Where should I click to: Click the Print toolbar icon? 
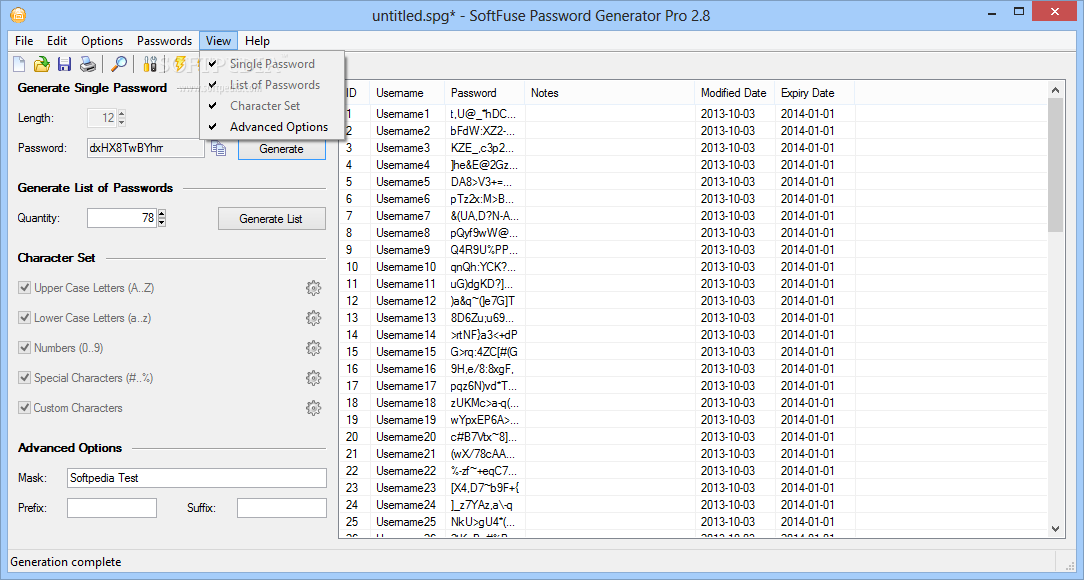(x=88, y=65)
